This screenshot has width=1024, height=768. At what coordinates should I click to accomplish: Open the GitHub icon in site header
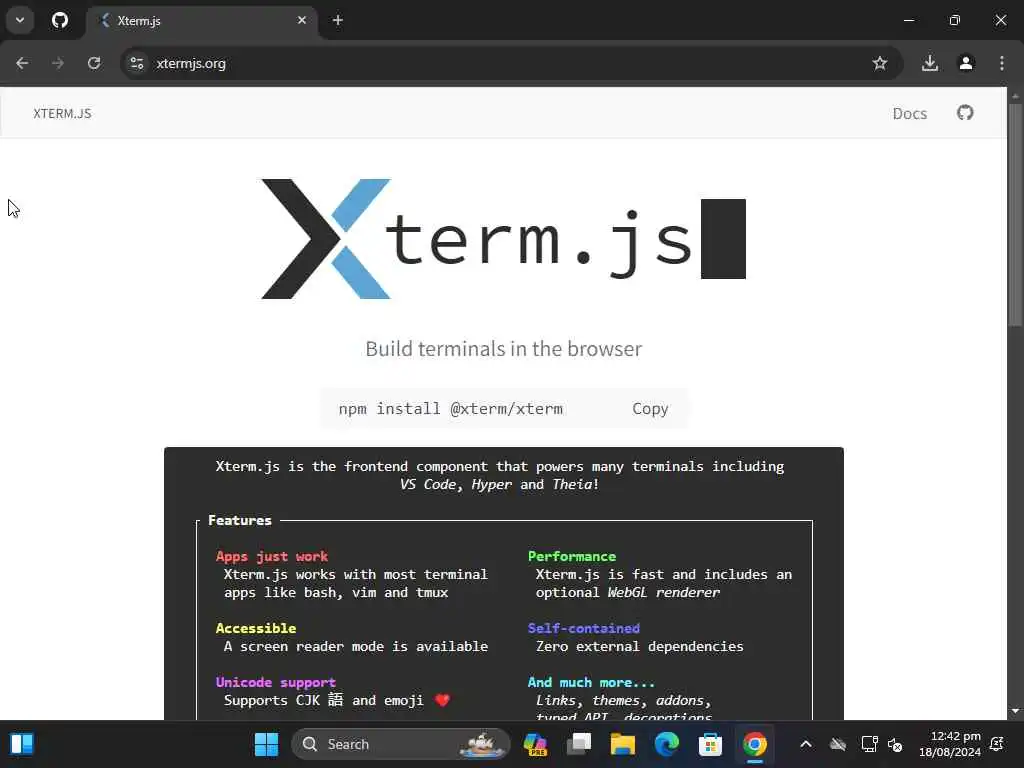[x=965, y=113]
